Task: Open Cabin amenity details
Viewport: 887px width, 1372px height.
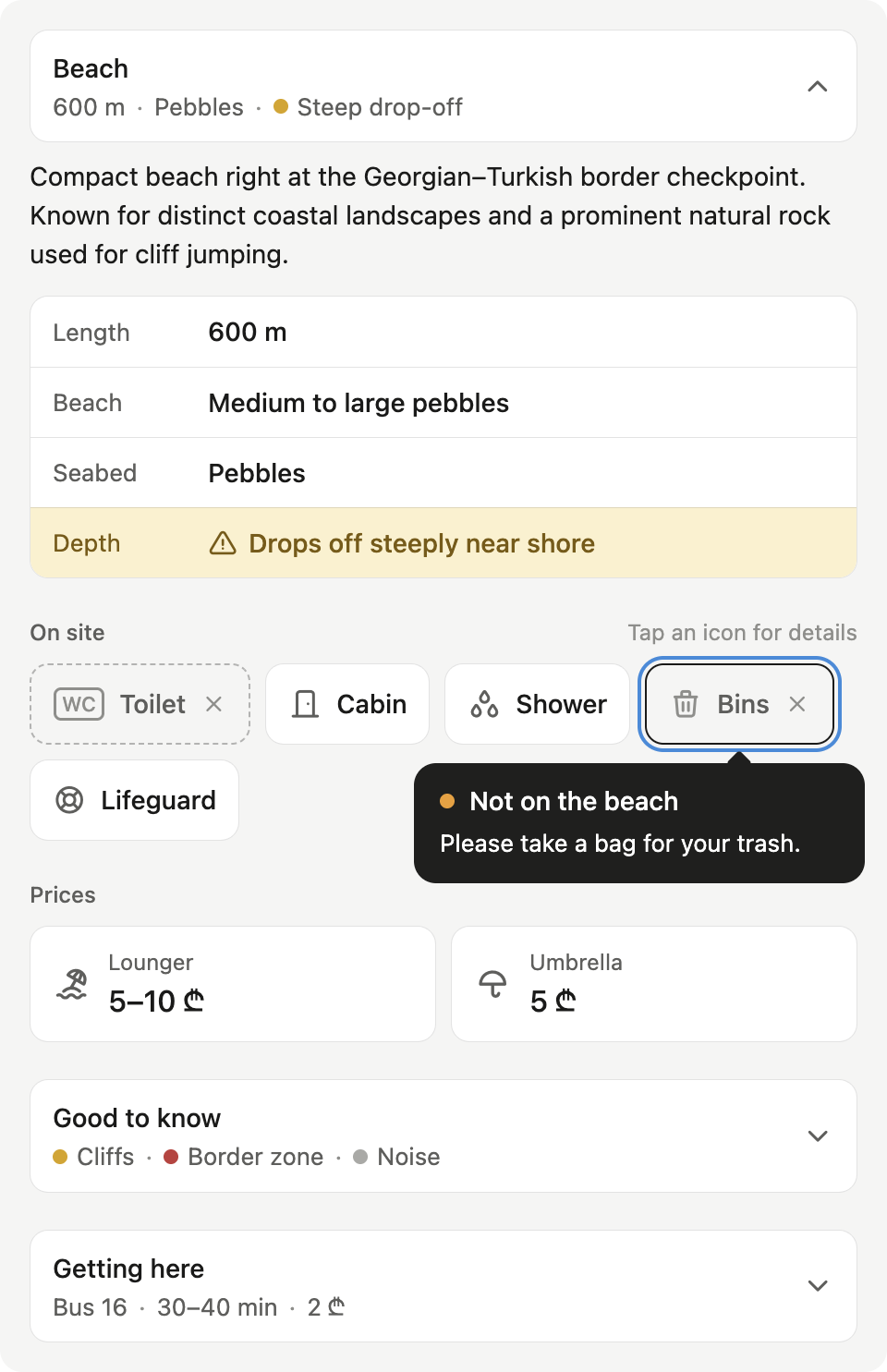Action: pyautogui.click(x=347, y=704)
